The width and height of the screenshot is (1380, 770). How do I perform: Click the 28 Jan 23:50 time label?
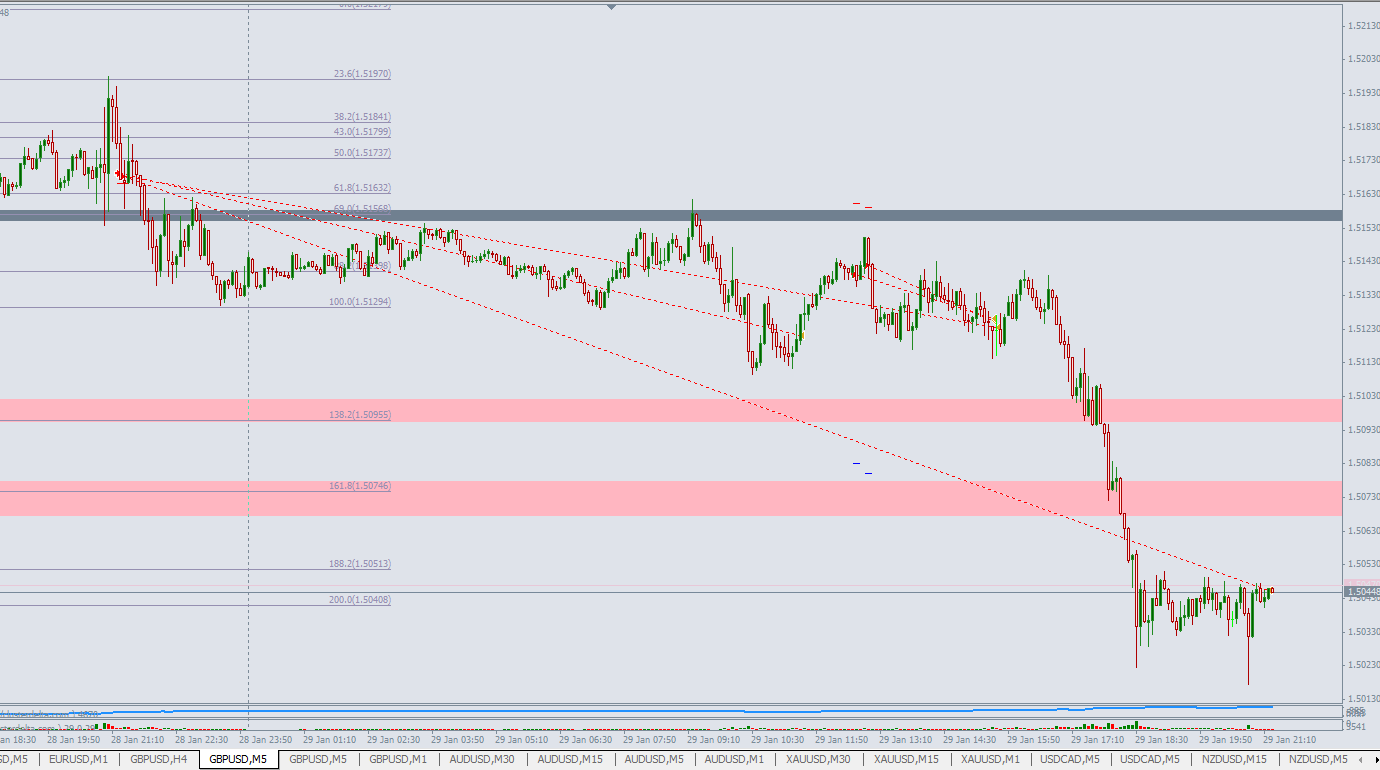266,741
